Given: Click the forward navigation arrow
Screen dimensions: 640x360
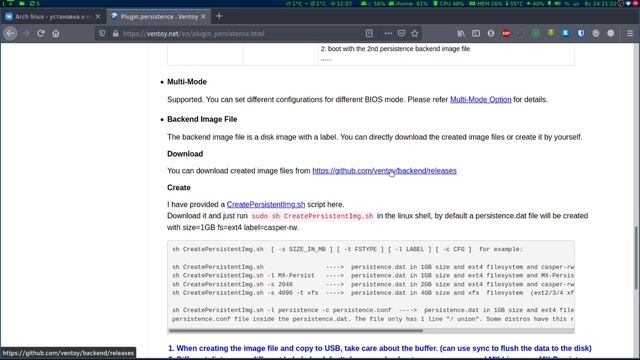Looking at the screenshot, I should (x=26, y=33).
